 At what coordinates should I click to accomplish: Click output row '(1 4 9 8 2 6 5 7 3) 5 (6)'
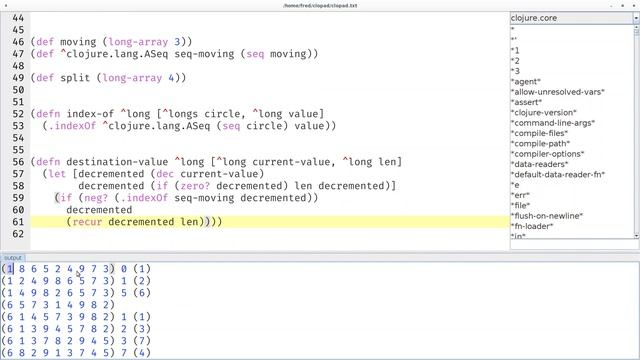click(76, 293)
